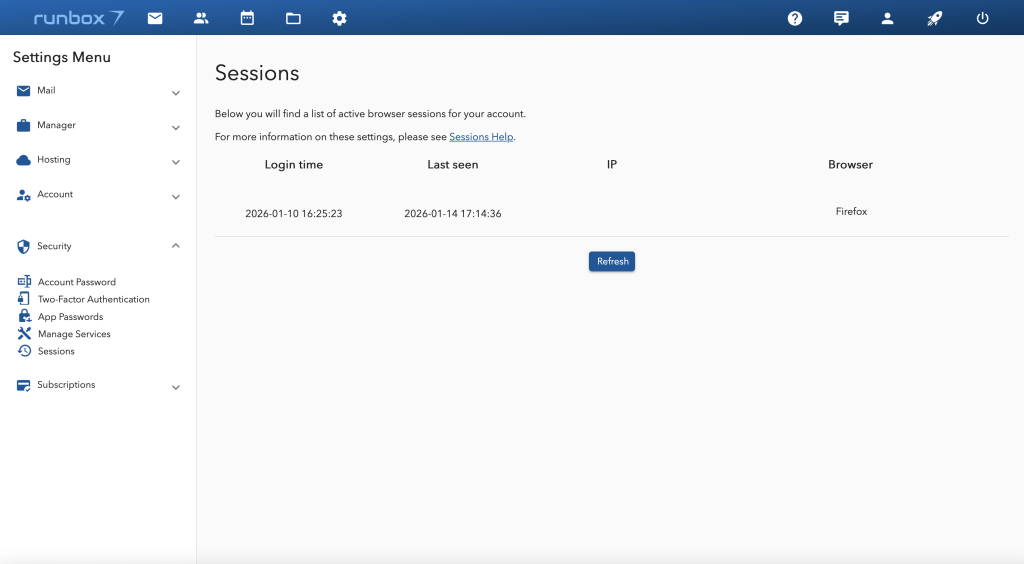Click the rocket icon in top bar
The image size is (1024, 564).
point(935,18)
